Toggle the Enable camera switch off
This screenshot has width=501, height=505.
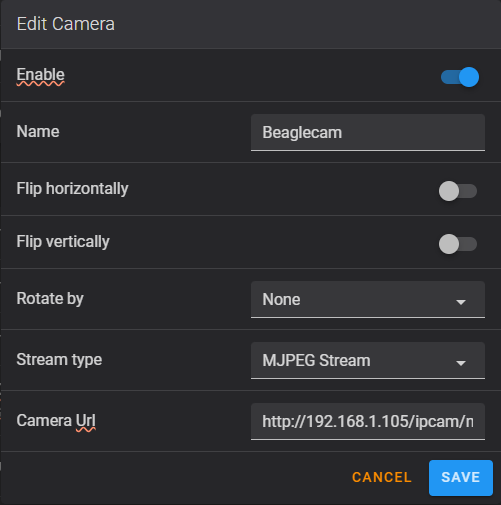pos(460,77)
